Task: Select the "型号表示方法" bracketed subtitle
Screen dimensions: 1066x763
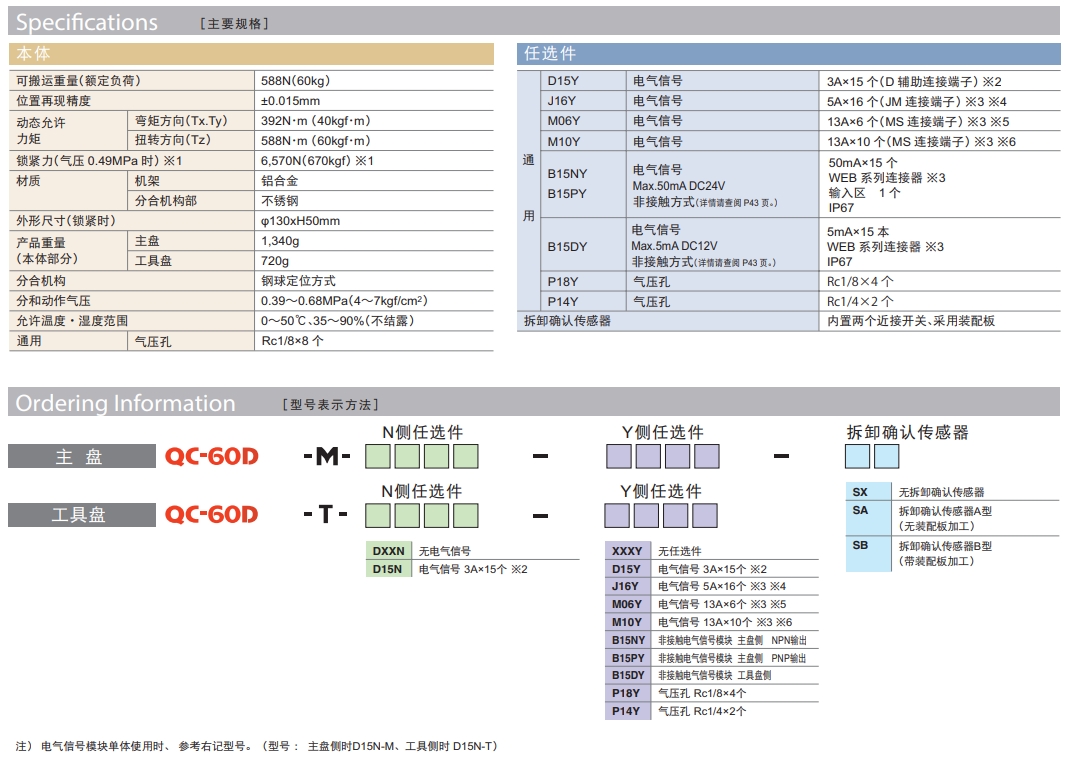Action: pyautogui.click(x=330, y=405)
